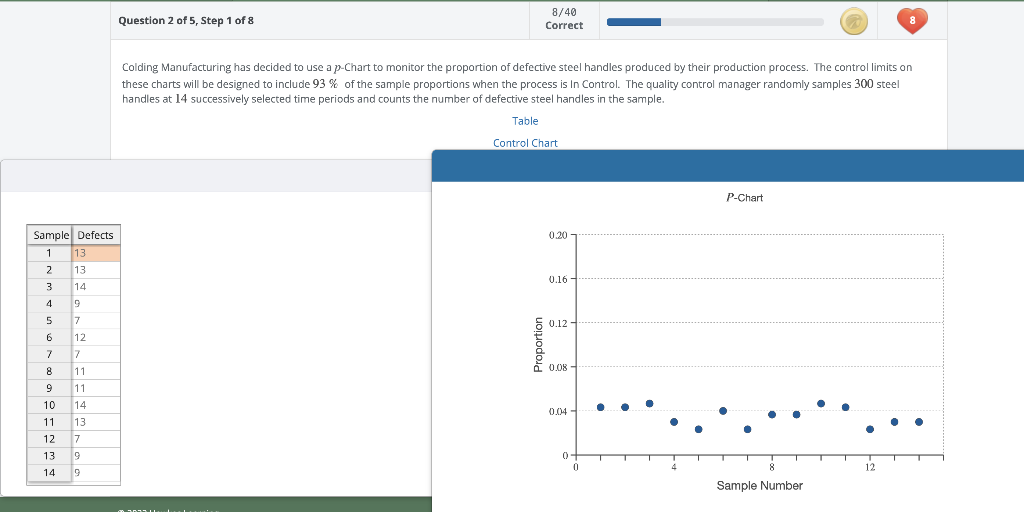Click the 8/40 Correct score text

coord(564,19)
